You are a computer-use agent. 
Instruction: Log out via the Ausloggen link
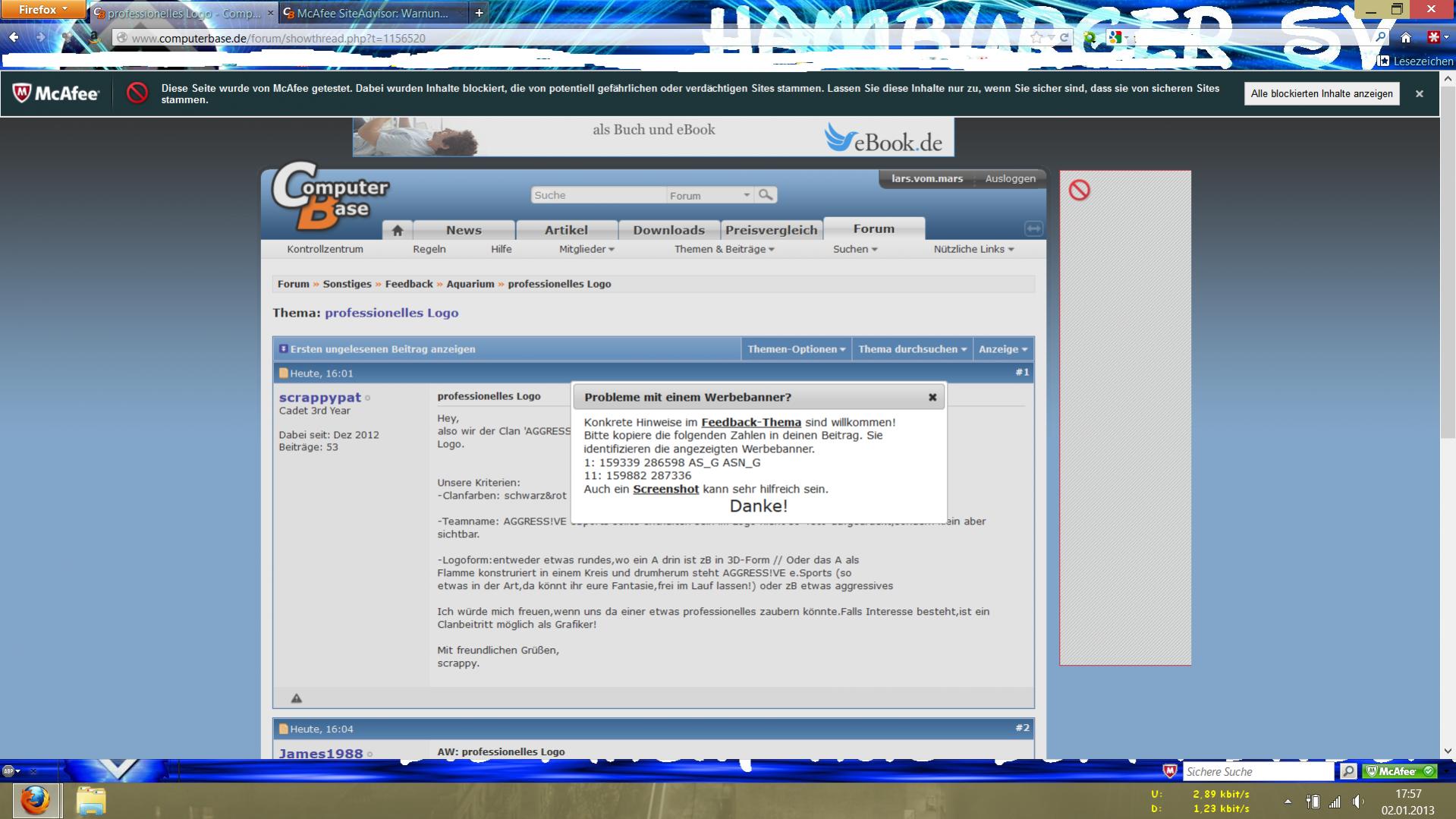point(1010,178)
